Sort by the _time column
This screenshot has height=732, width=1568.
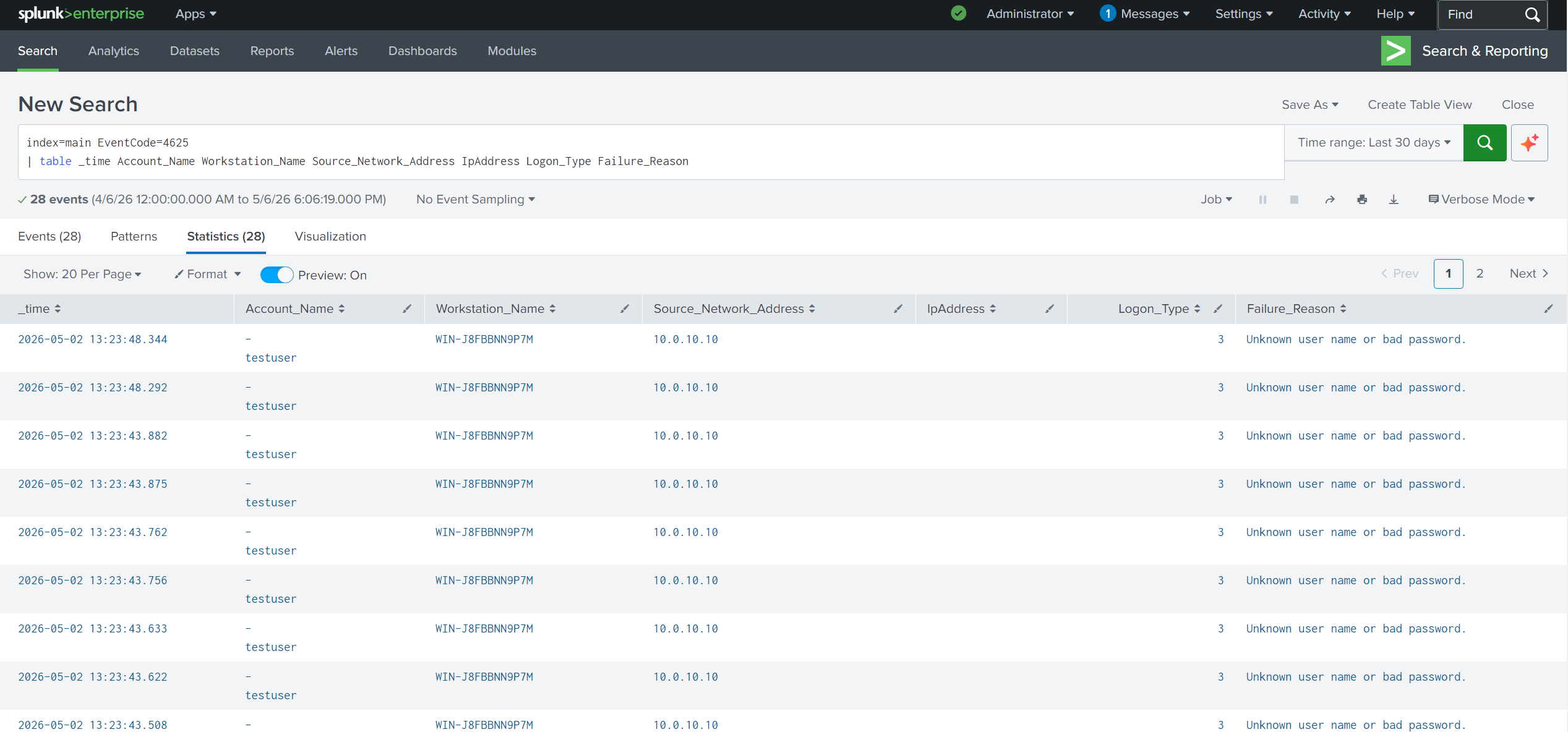pos(40,309)
